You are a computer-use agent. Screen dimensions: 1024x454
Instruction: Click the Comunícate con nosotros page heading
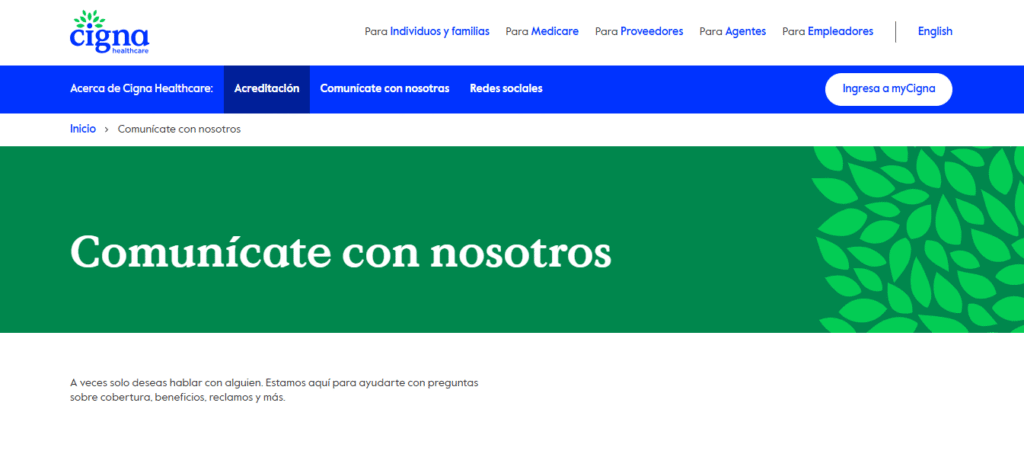click(x=340, y=251)
